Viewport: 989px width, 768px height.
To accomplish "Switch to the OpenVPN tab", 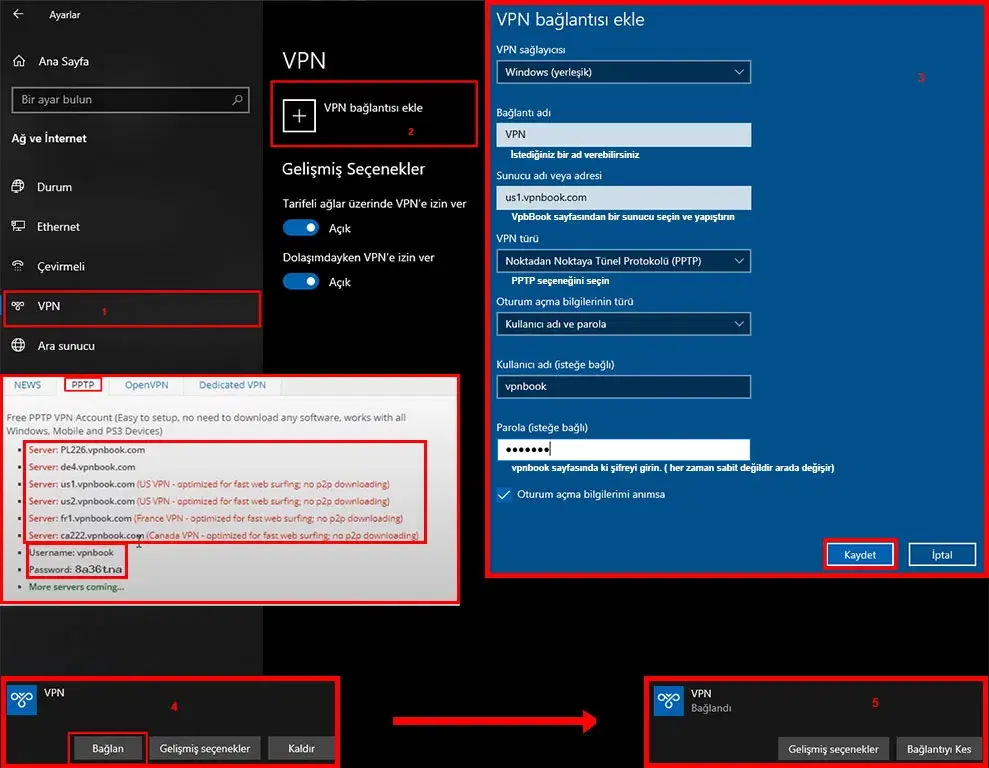I will pyautogui.click(x=146, y=385).
